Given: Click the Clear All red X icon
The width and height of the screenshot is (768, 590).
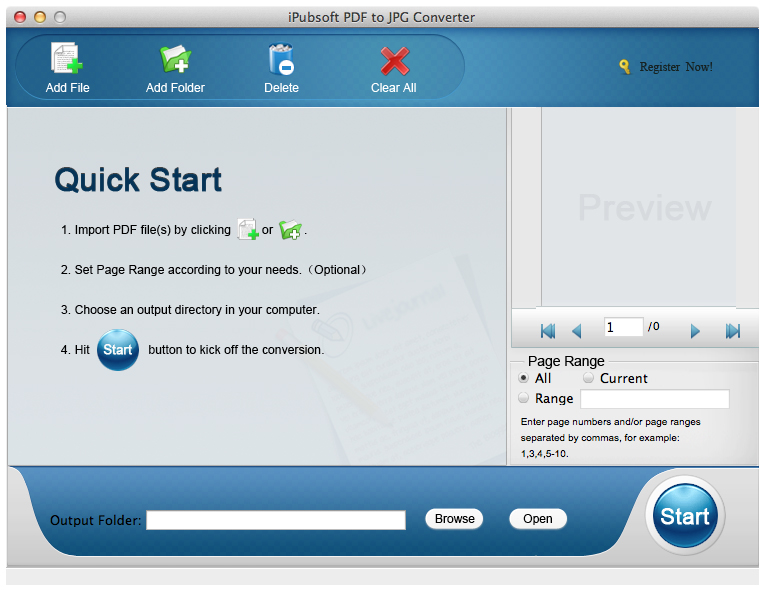Looking at the screenshot, I should pyautogui.click(x=395, y=61).
